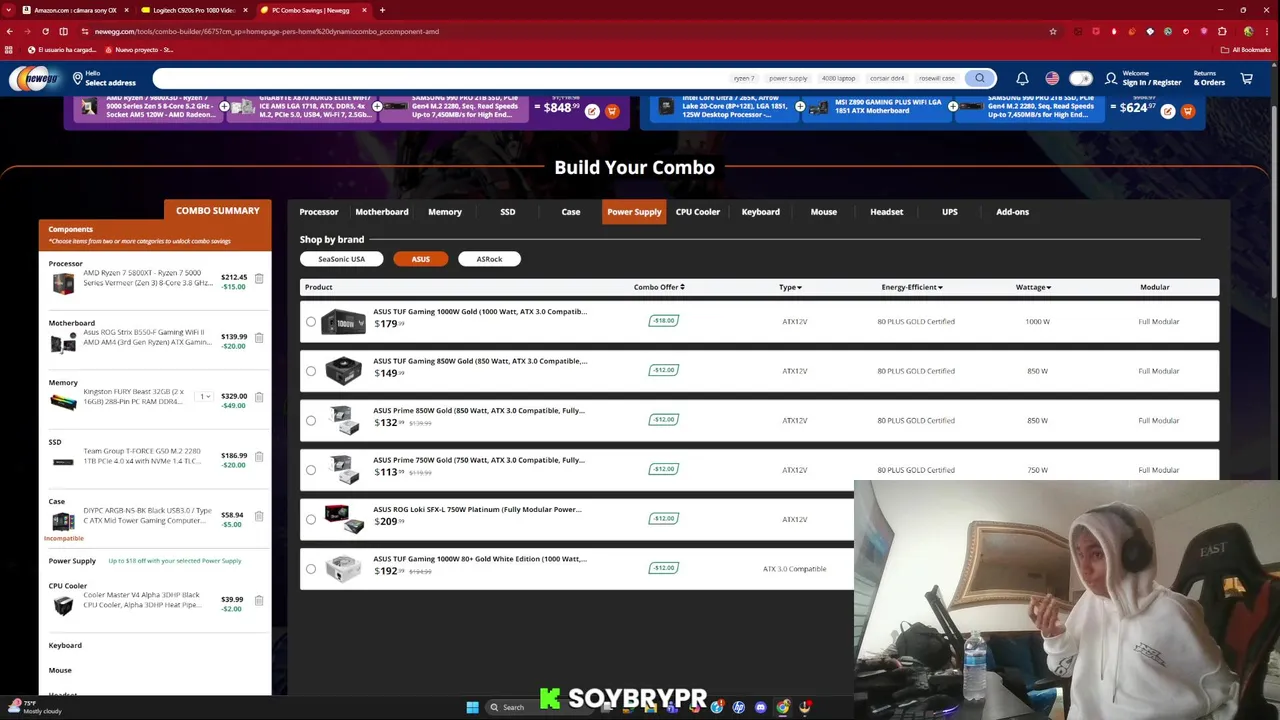Add the $848.99 combo to cart
Image resolution: width=1280 pixels, height=720 pixels.
point(612,111)
